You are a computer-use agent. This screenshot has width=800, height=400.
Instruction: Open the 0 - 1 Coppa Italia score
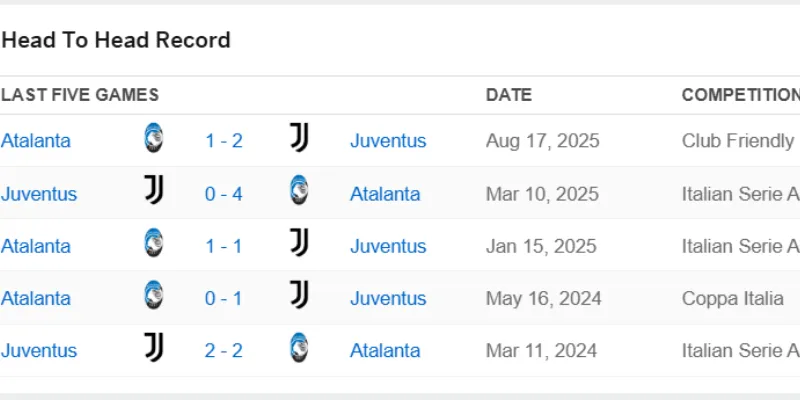point(224,298)
